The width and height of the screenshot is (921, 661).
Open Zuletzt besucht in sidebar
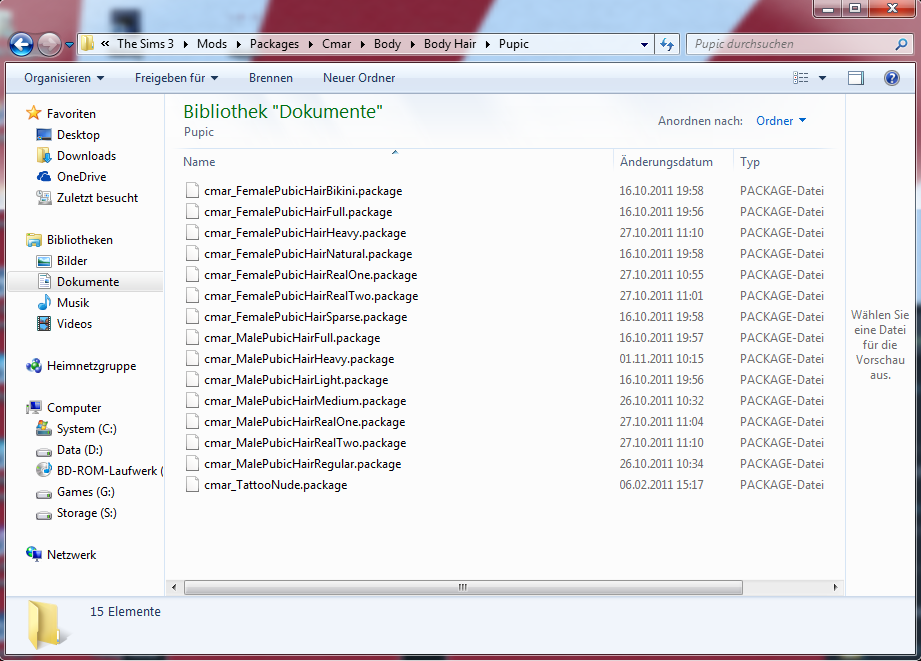pos(98,198)
